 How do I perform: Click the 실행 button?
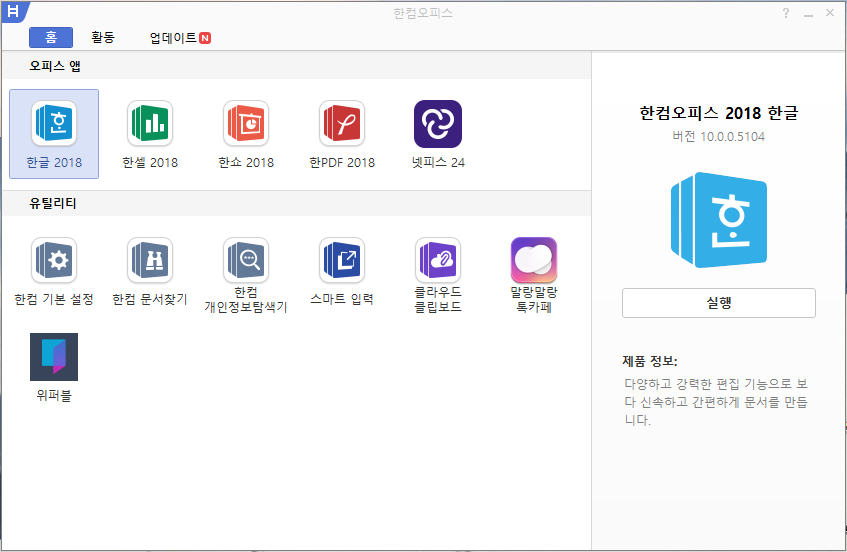(718, 303)
